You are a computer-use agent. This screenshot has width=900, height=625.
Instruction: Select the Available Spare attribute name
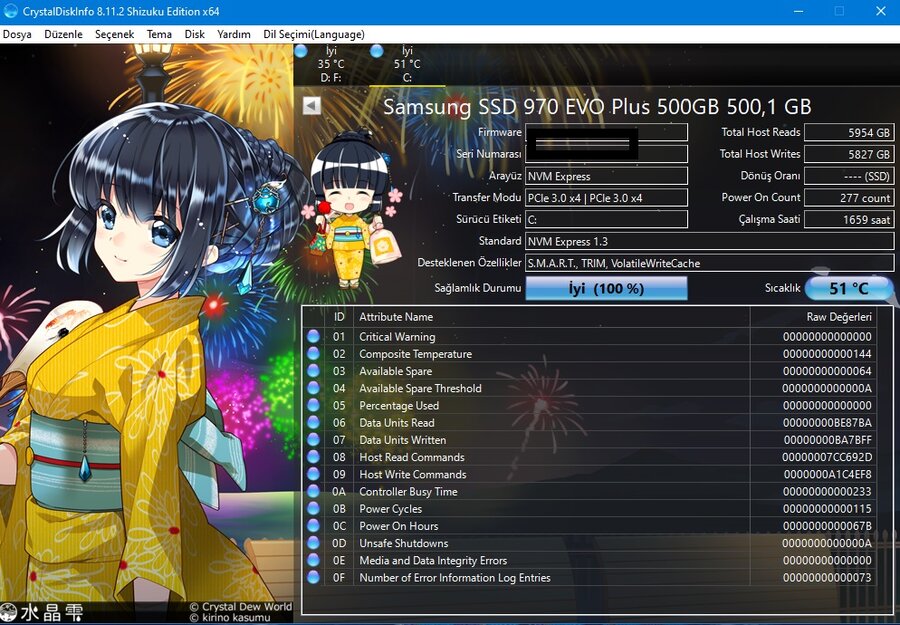pos(395,371)
